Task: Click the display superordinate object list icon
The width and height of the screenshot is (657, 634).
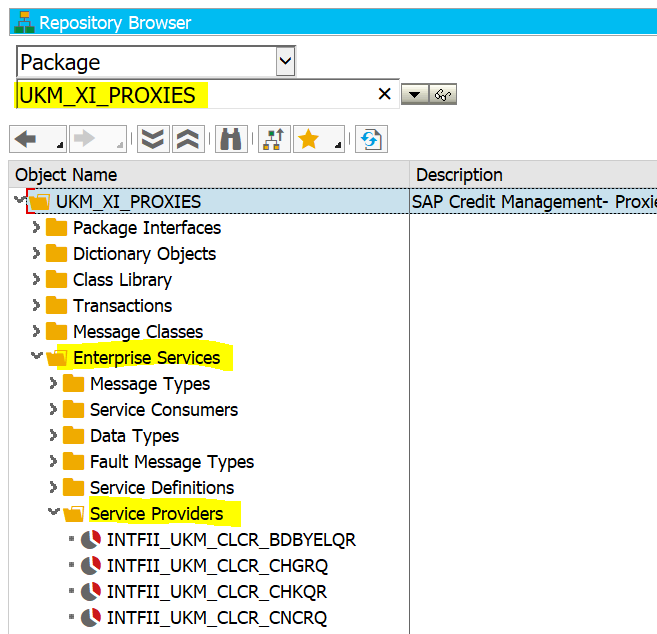Action: pos(274,139)
